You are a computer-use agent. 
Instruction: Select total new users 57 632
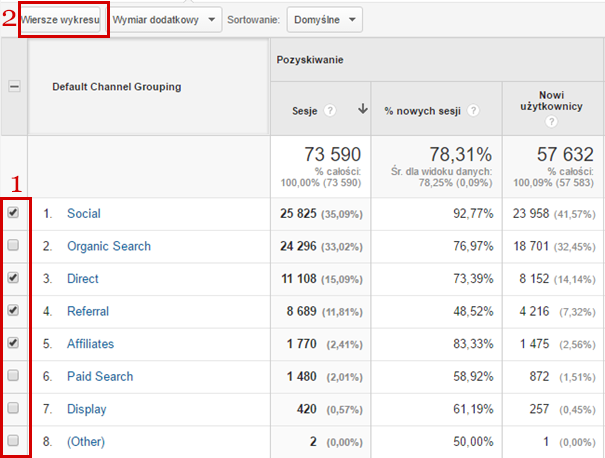[x=565, y=154]
